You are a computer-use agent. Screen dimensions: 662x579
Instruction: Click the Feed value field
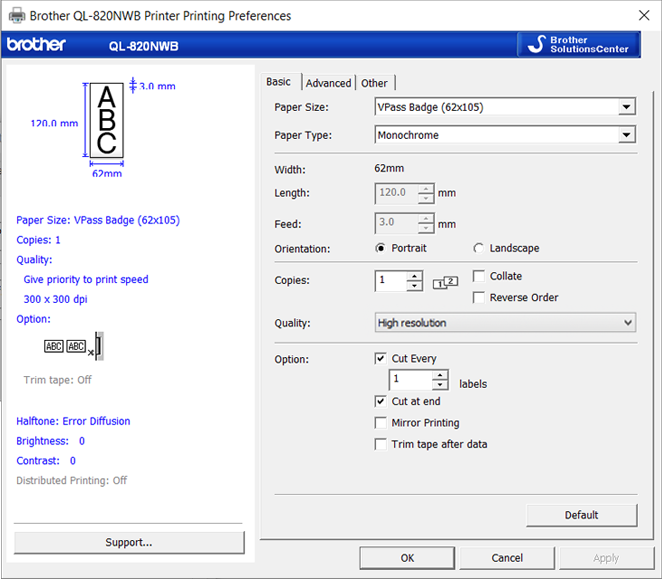pos(397,223)
